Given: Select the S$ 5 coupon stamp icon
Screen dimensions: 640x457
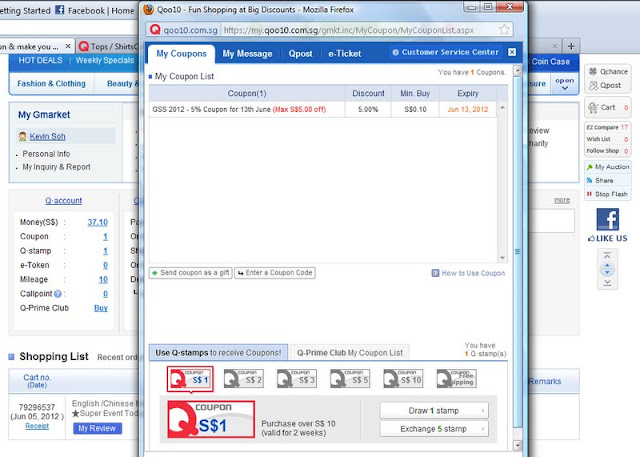Looking at the screenshot, I should click(x=350, y=379).
